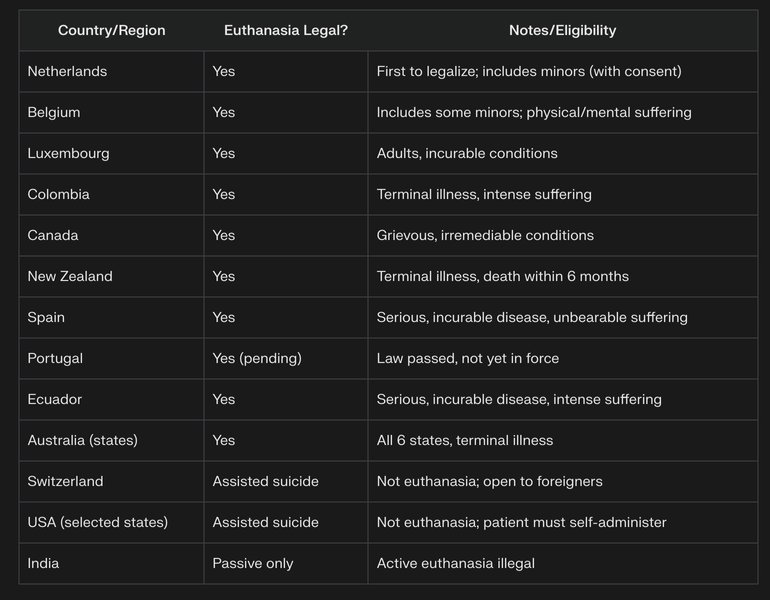770x600 pixels.
Task: Click the 'Grievous, irremediable conditions' note
Action: [x=485, y=235]
